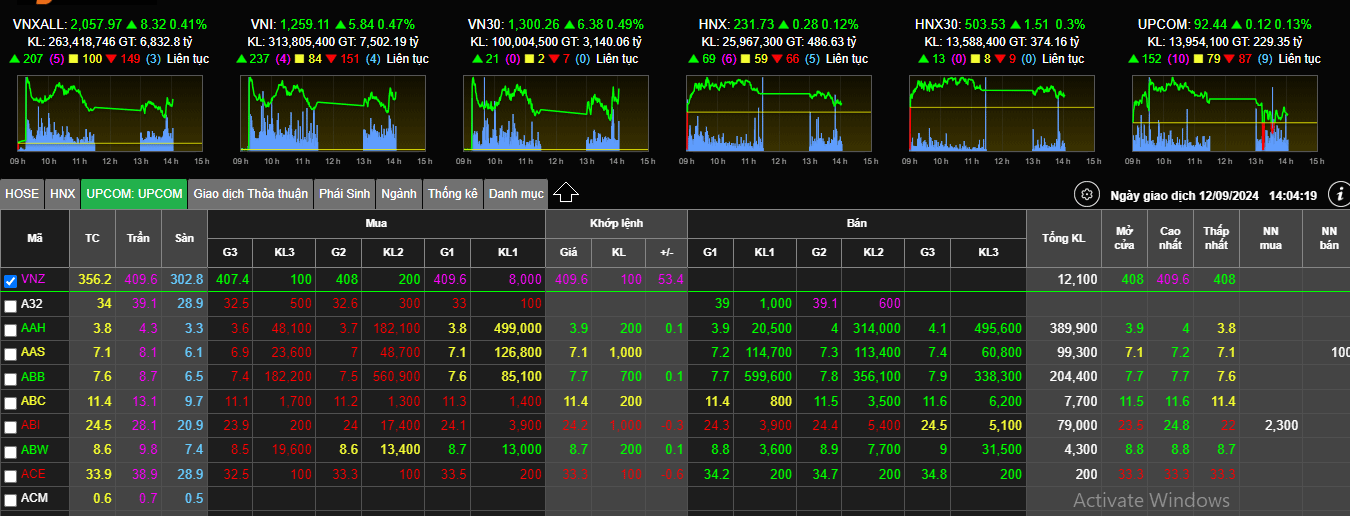Select the ABI row checkbox

tap(11, 426)
